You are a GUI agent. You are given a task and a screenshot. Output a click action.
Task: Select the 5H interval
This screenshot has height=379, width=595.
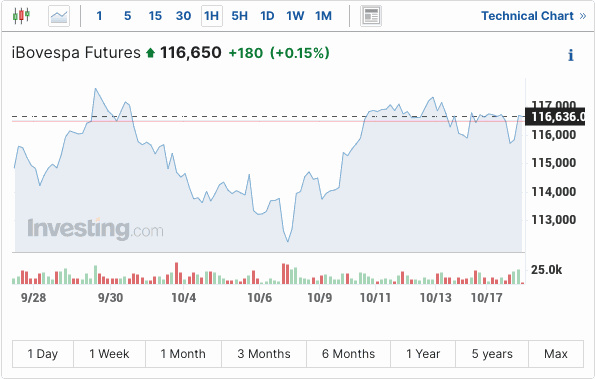(x=239, y=16)
